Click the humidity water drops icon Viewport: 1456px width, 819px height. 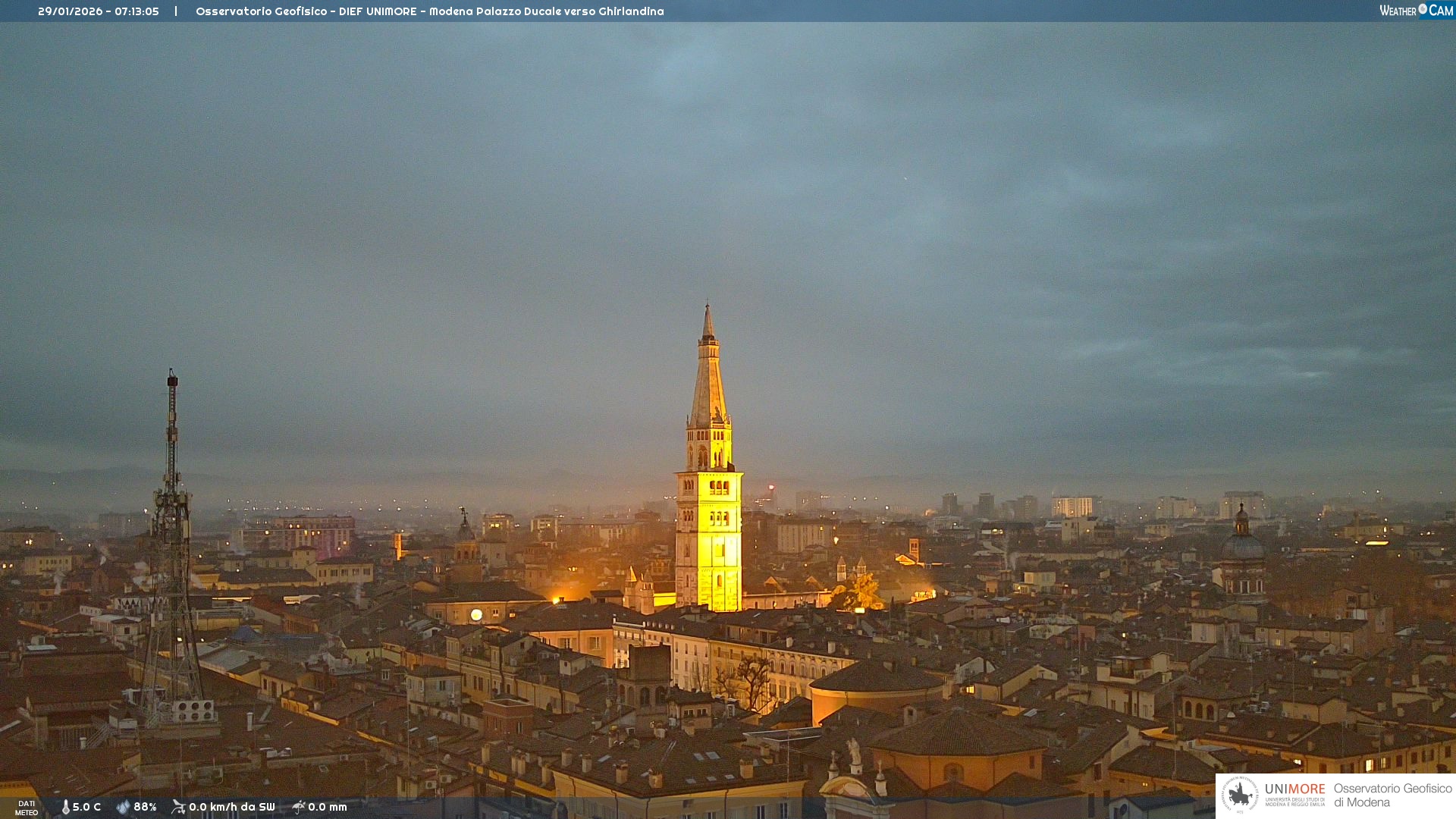pos(123,807)
